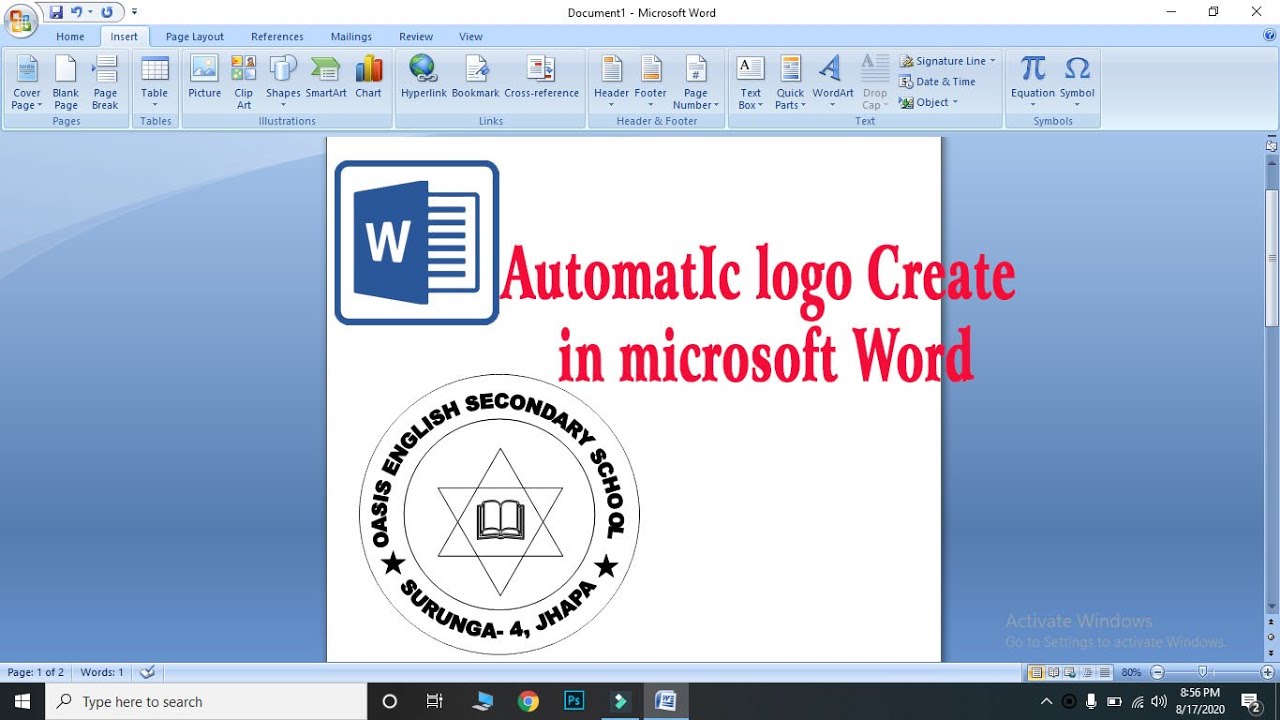Image resolution: width=1280 pixels, height=720 pixels.
Task: Switch to Print Layout view
Action: point(1037,672)
